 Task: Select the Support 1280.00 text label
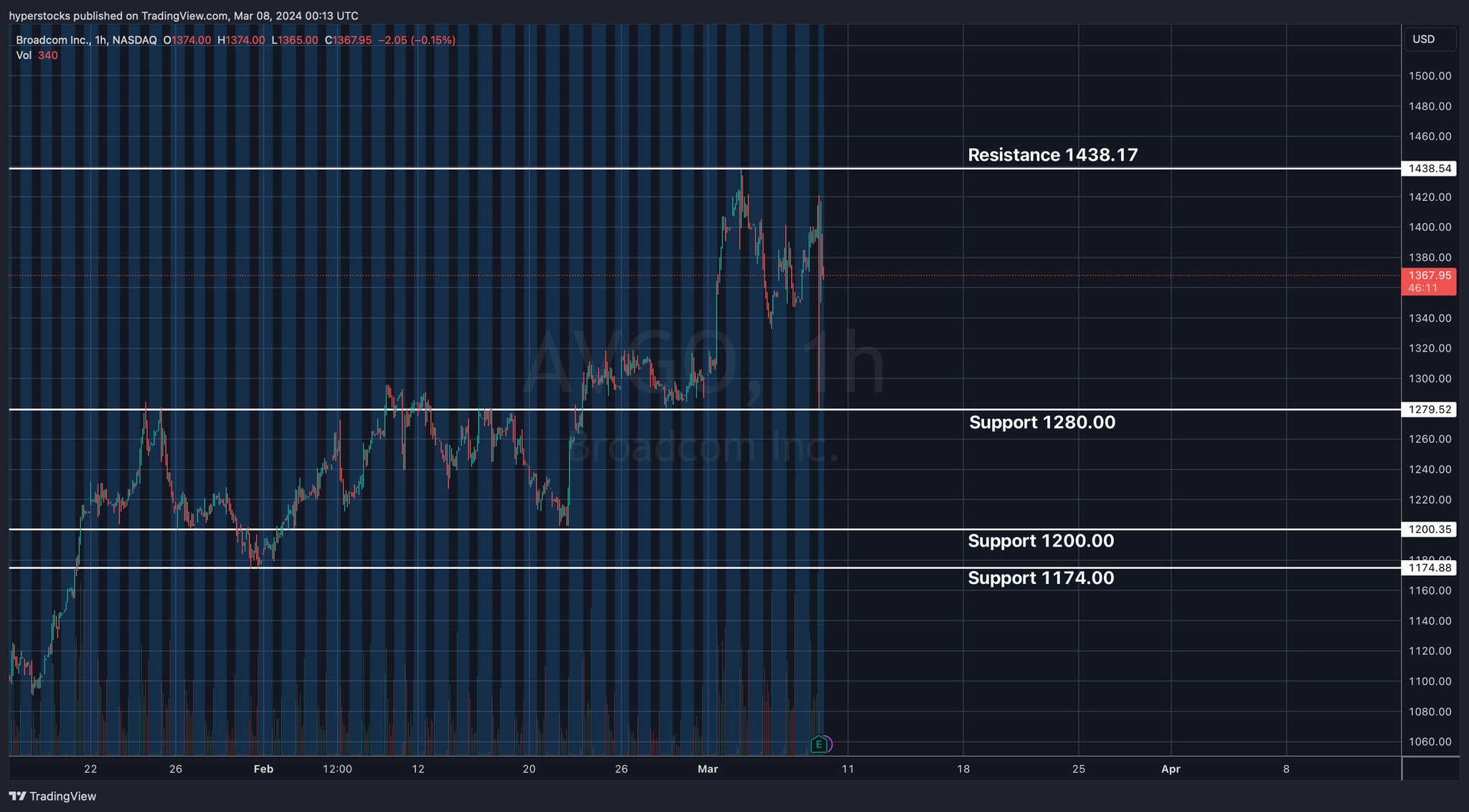(x=1041, y=422)
